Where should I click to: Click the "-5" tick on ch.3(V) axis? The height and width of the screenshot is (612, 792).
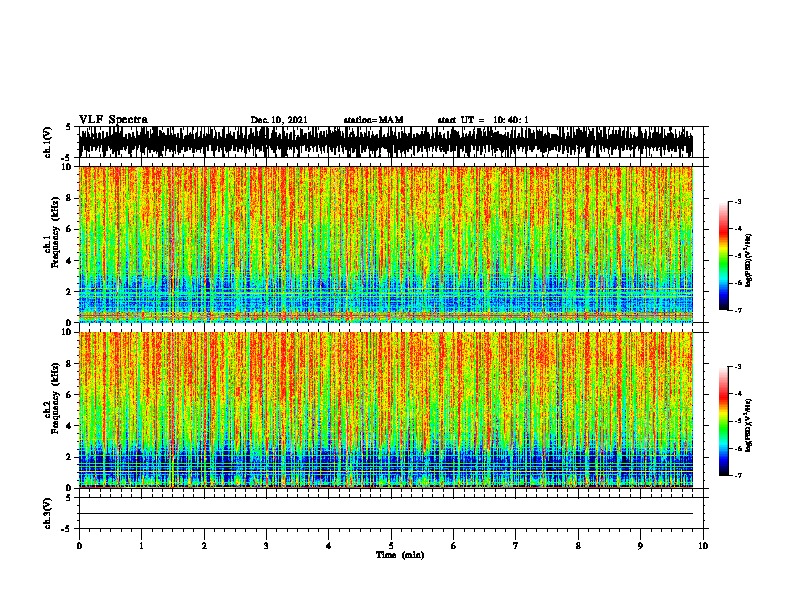66,529
